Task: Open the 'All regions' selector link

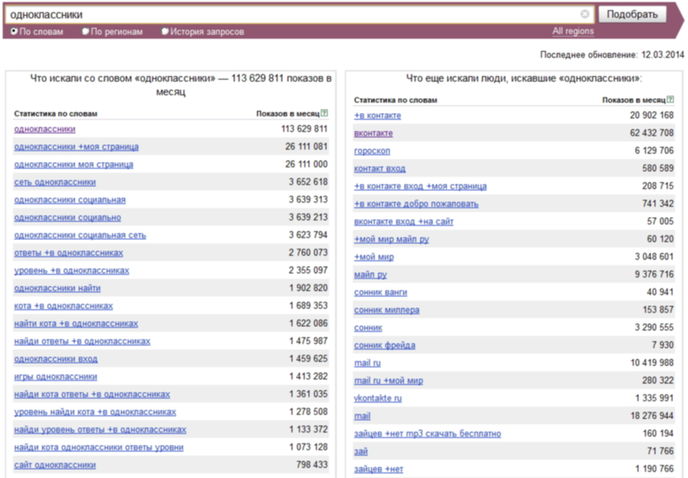Action: pos(573,31)
